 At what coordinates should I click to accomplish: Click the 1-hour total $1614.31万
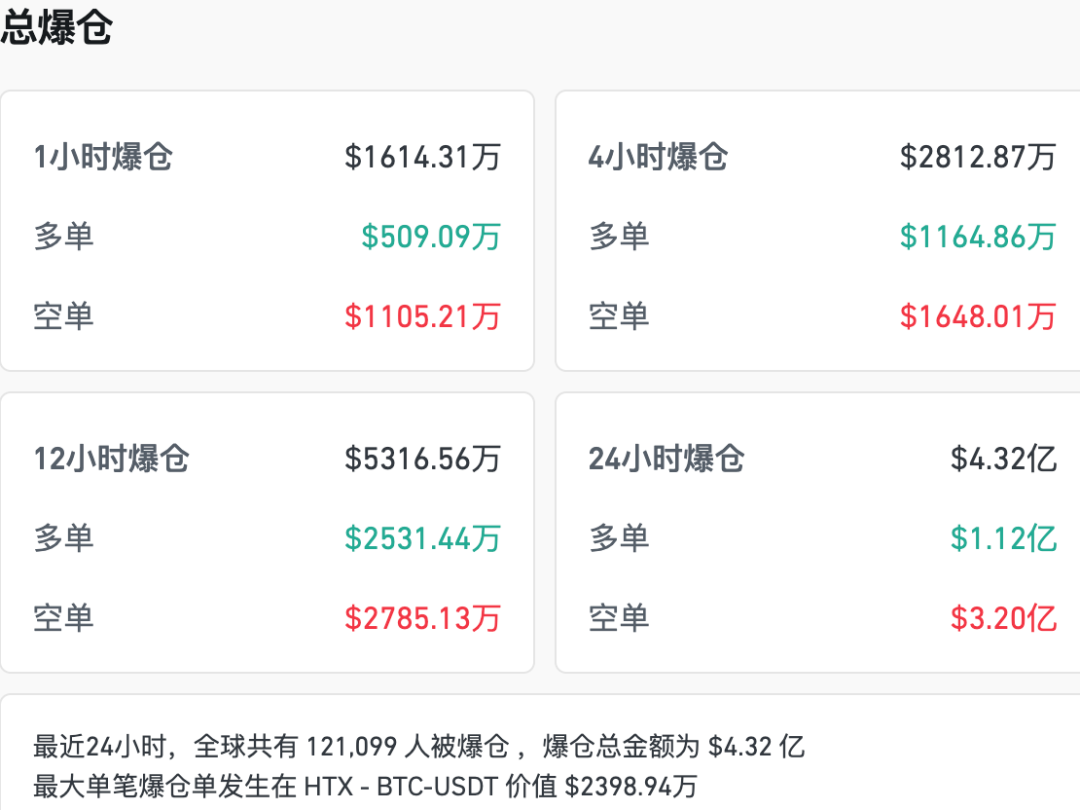(422, 157)
